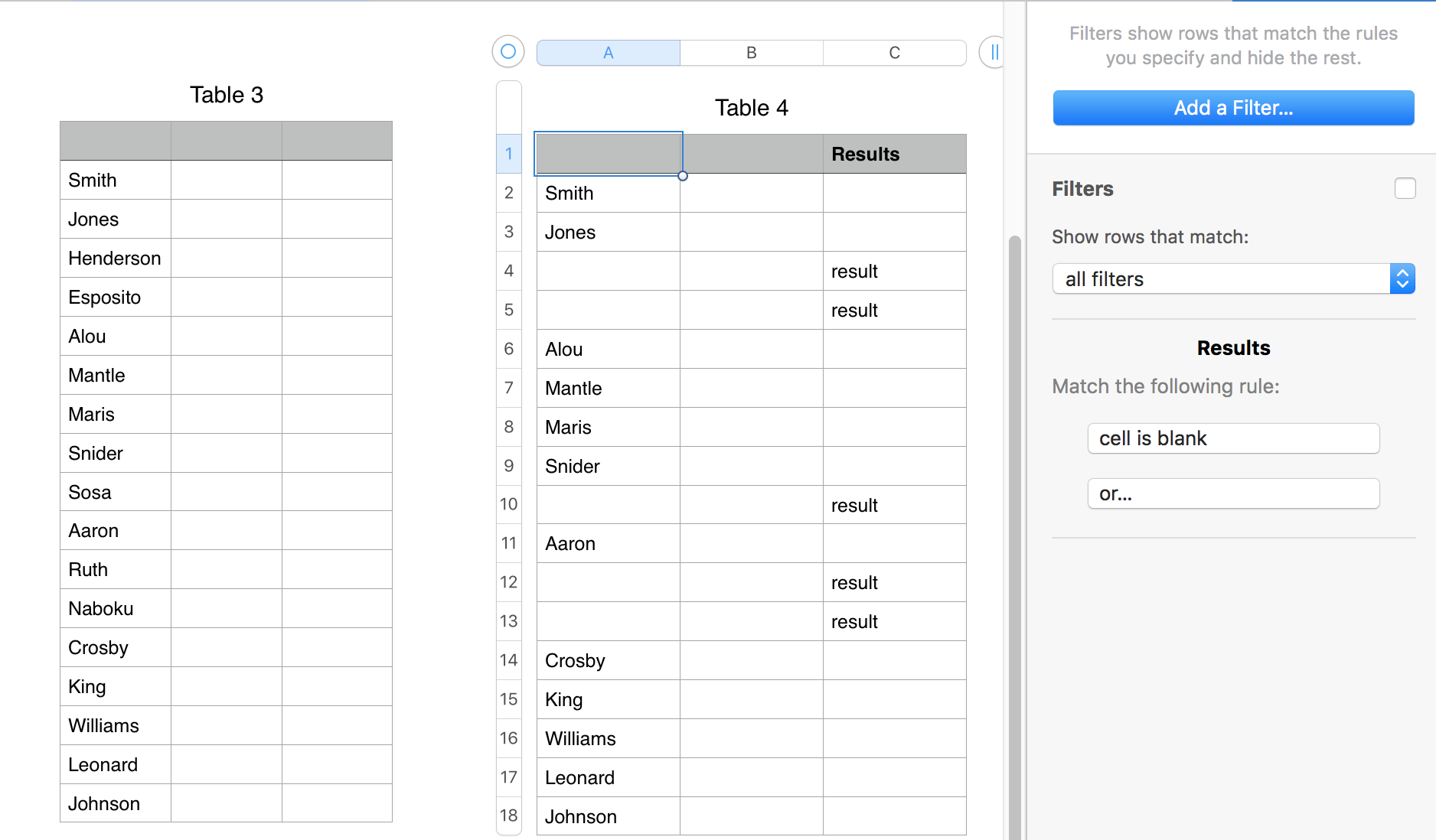The width and height of the screenshot is (1436, 840).
Task: Click the 'or...' rule popup
Action: [1233, 493]
